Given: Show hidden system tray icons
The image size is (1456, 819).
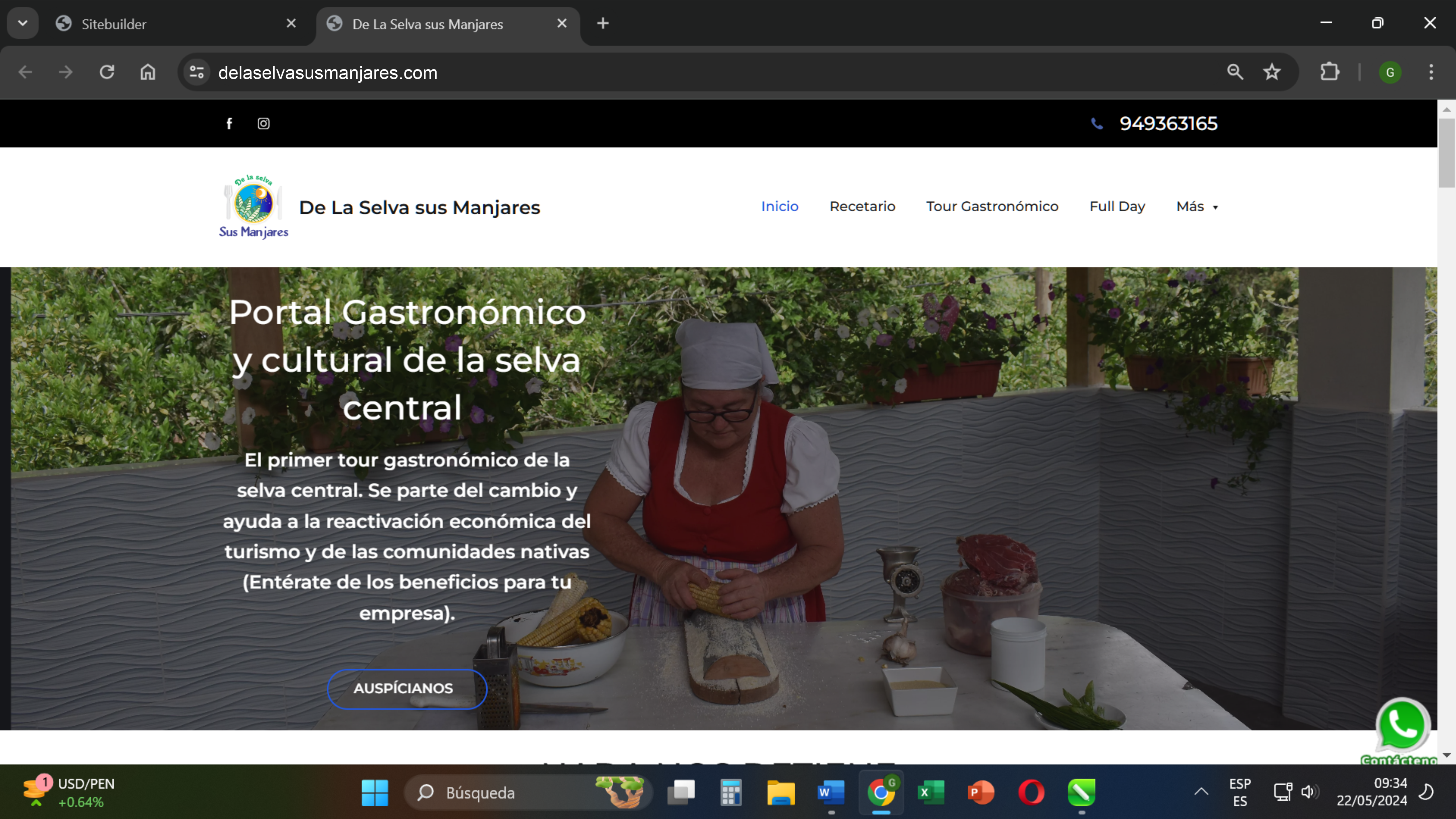Looking at the screenshot, I should click(x=1201, y=792).
